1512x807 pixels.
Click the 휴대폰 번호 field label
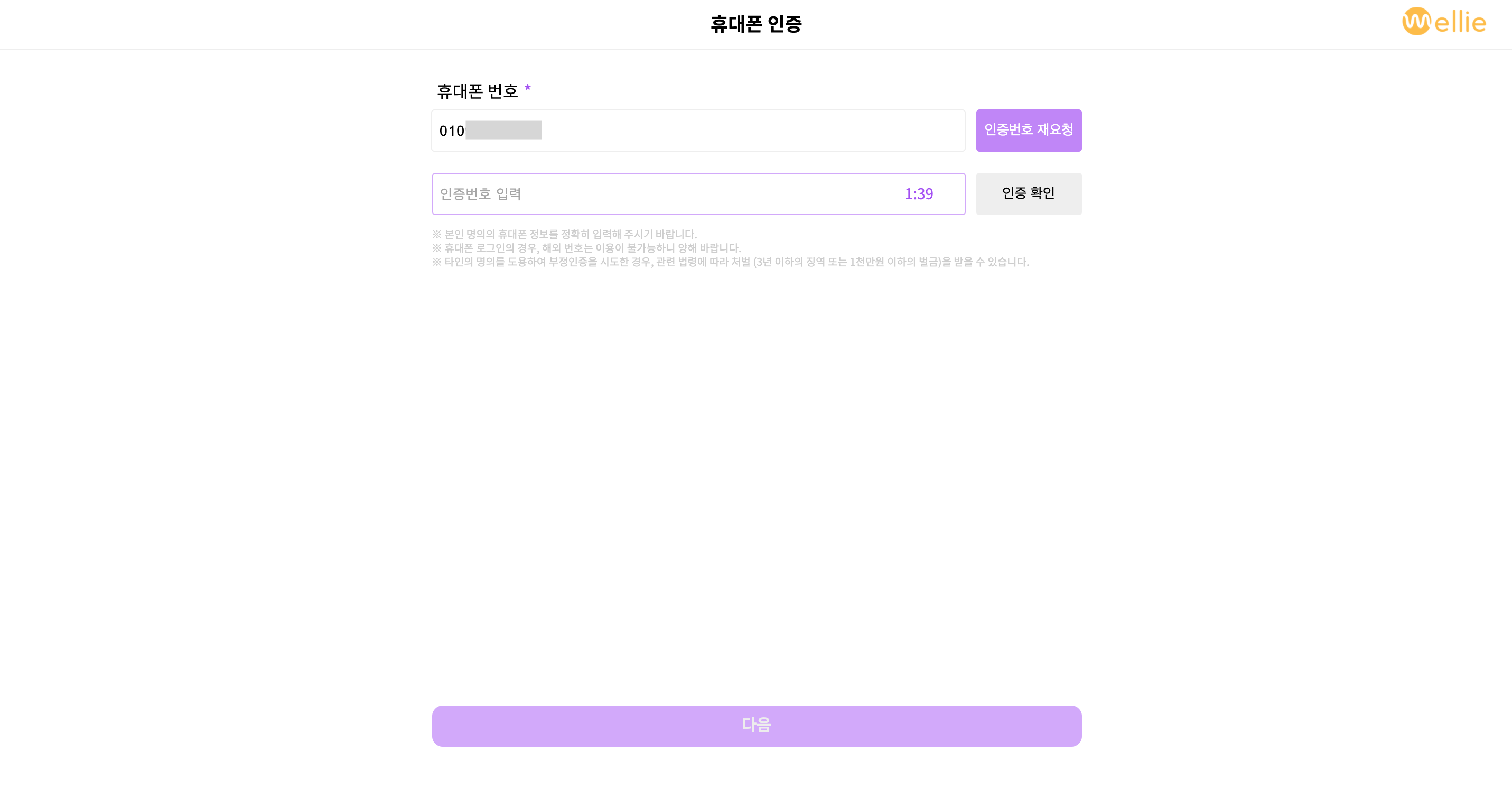point(478,89)
